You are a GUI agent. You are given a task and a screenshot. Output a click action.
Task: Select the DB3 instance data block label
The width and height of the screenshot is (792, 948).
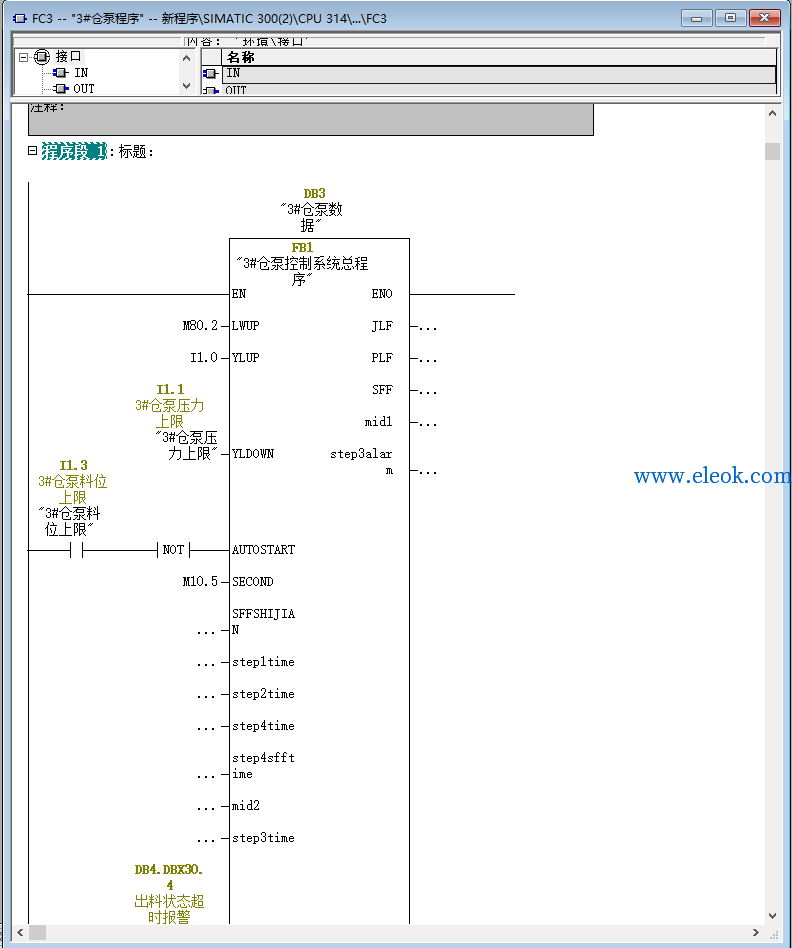tap(314, 193)
